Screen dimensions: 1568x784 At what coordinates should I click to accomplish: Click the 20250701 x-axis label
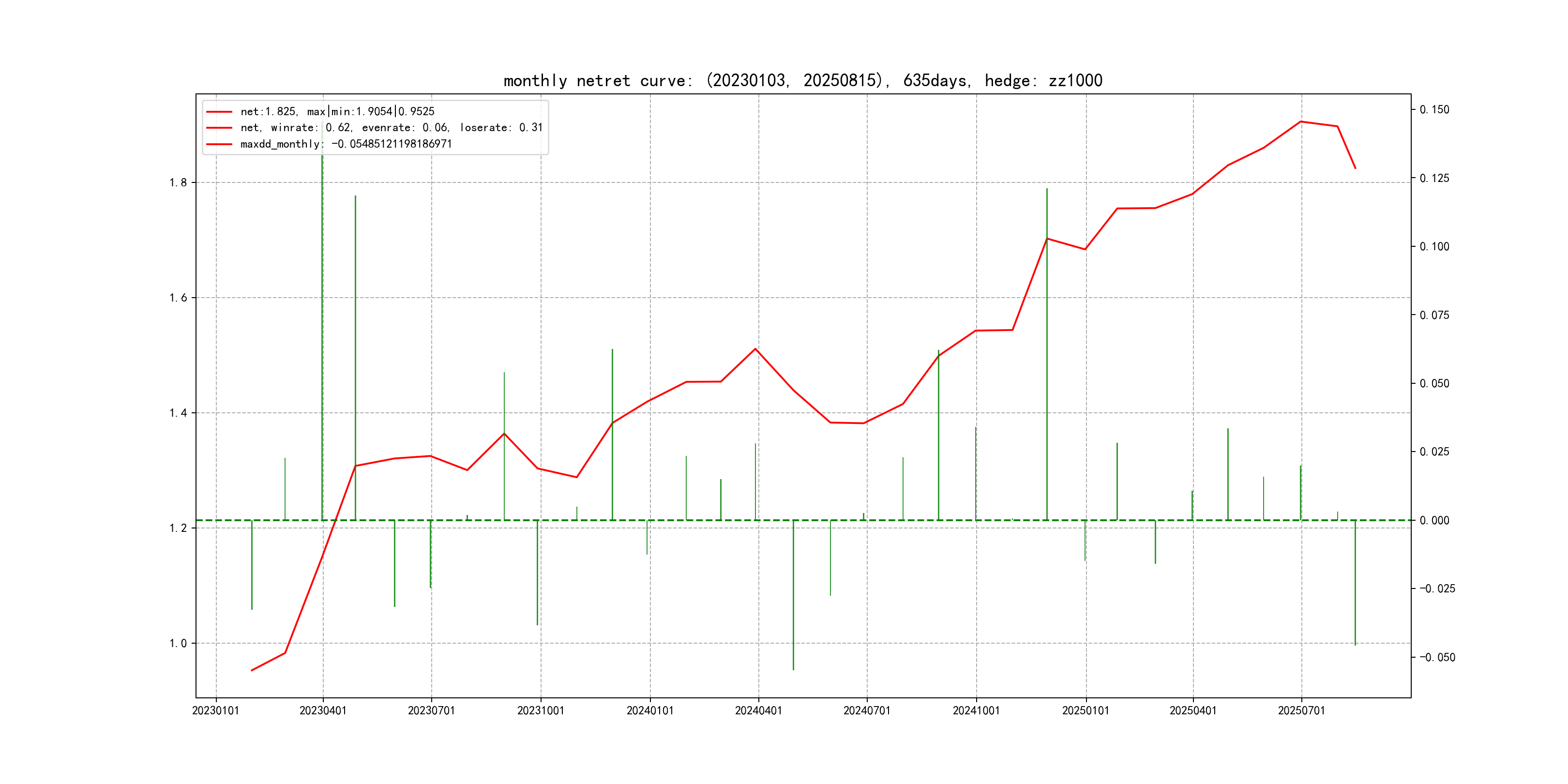tap(1301, 710)
